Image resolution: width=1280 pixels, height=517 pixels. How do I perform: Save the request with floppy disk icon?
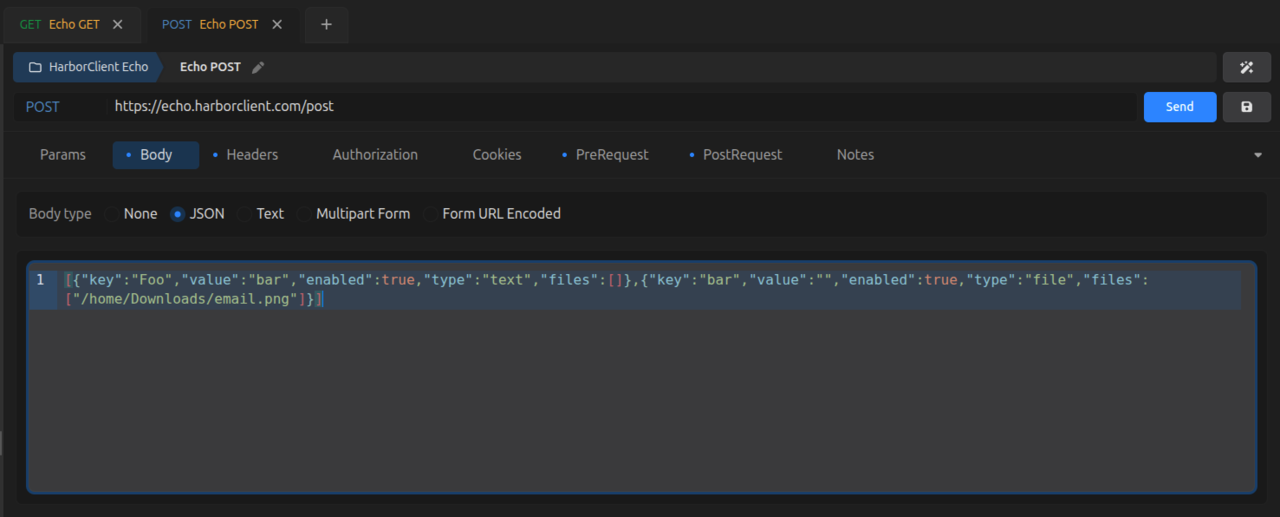pyautogui.click(x=1247, y=107)
